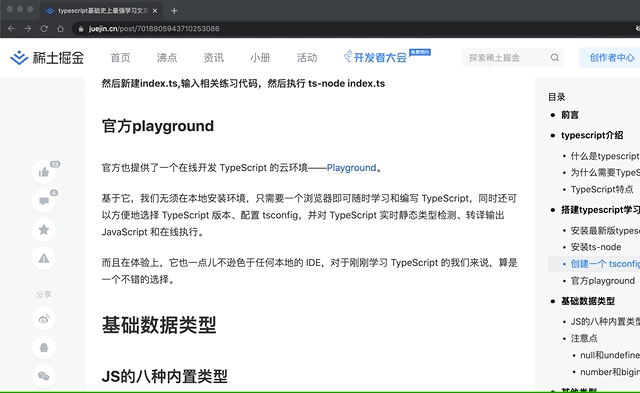Select the typescript基础 browser tab

102,11
